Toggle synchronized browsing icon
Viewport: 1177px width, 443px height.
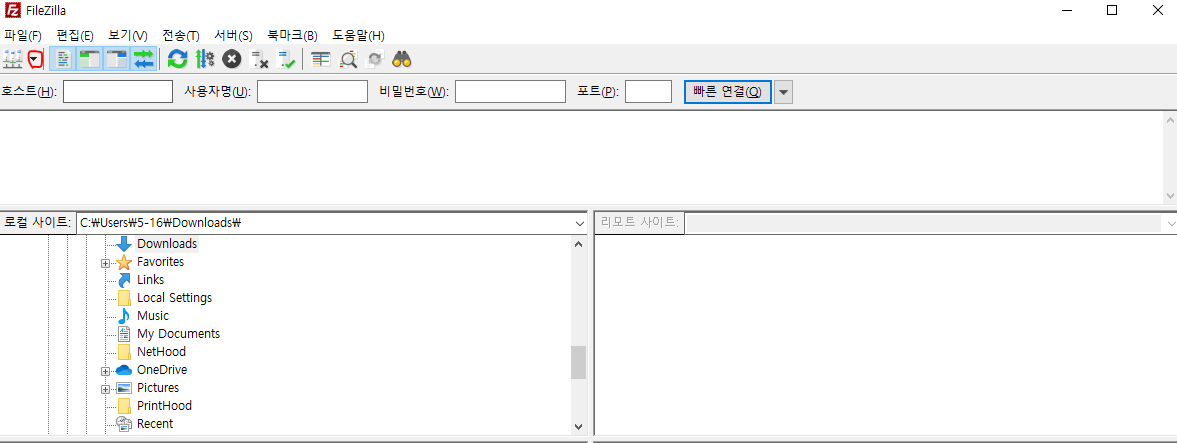tap(375, 59)
